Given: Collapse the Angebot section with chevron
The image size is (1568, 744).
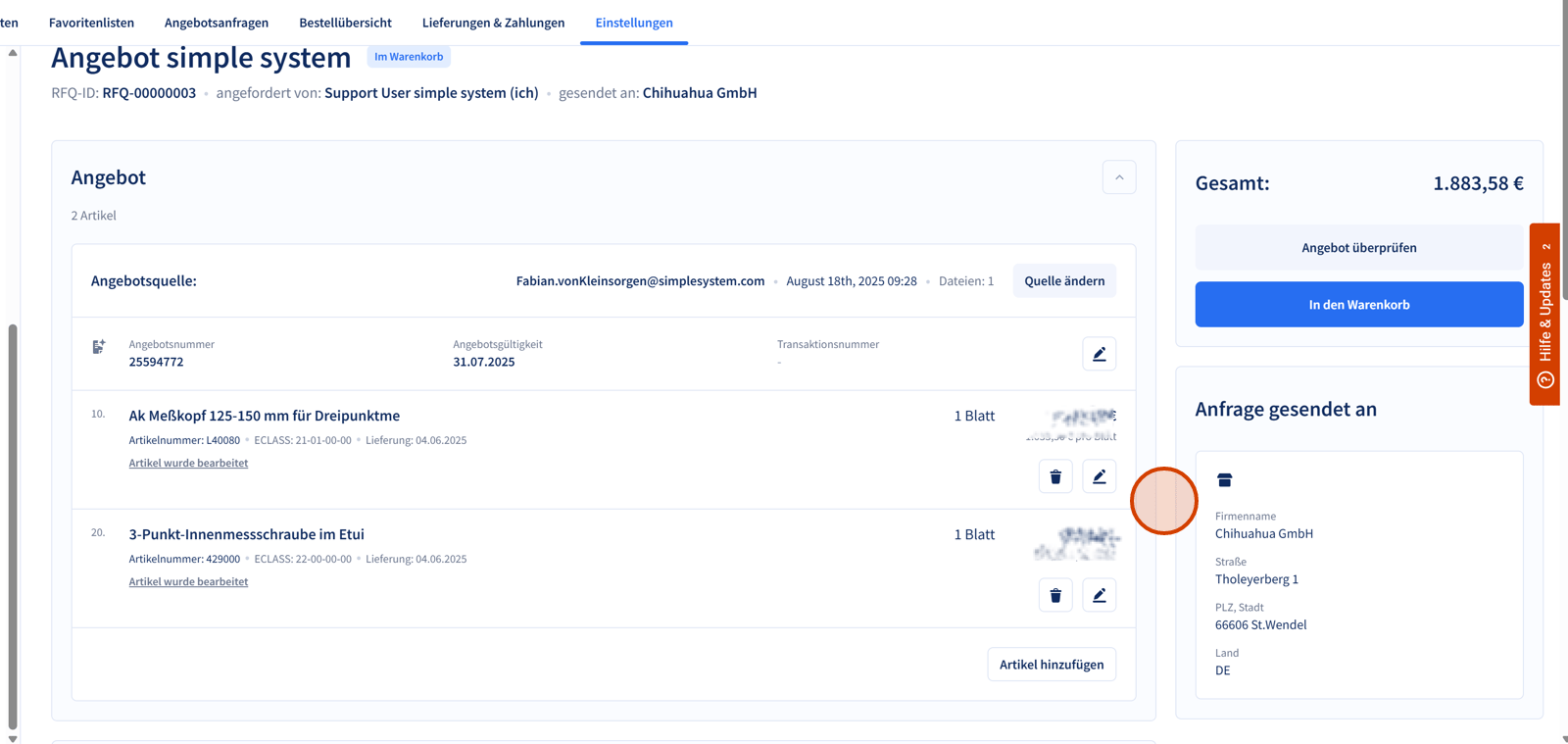Looking at the screenshot, I should (1118, 177).
